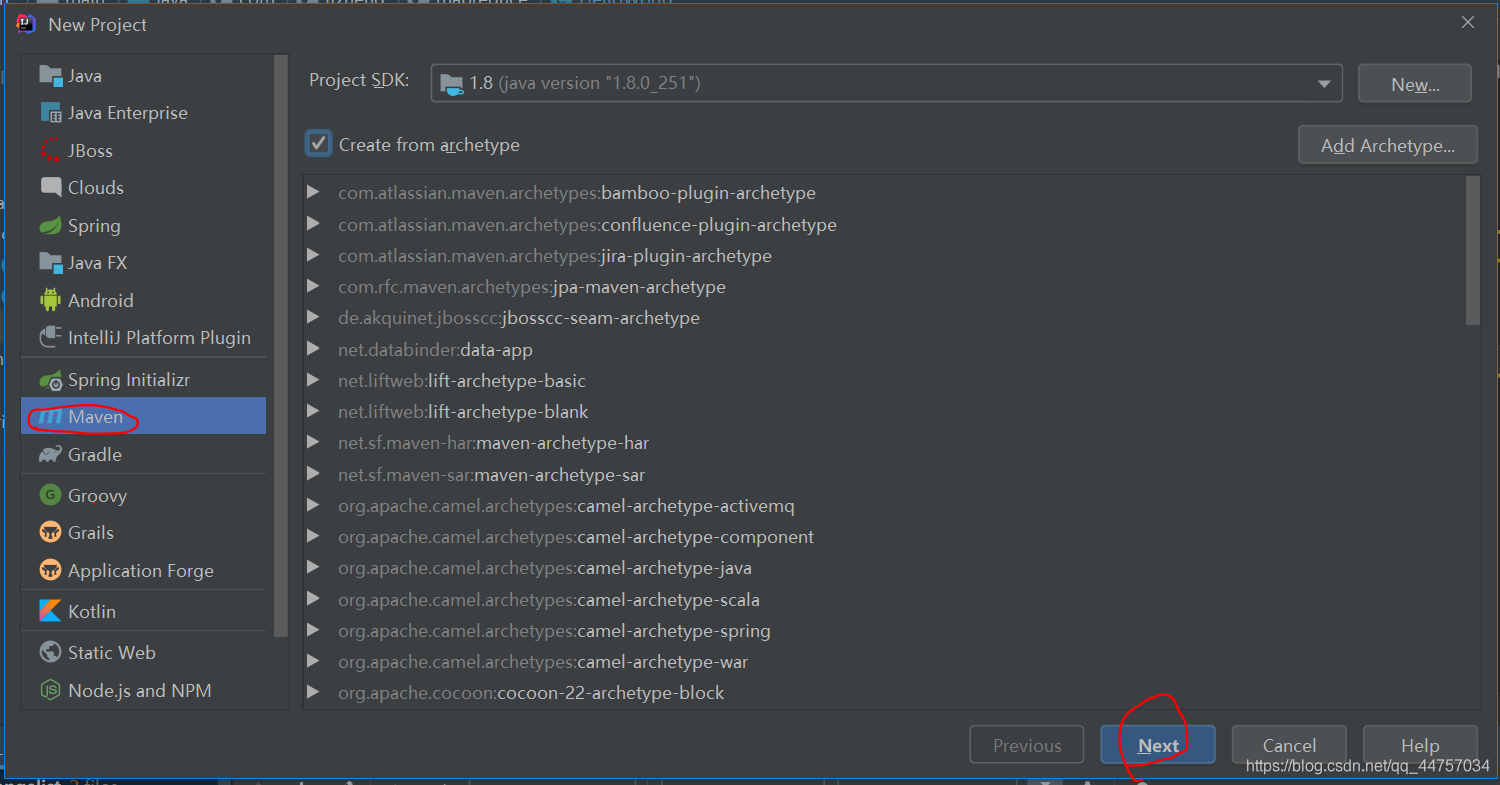Click the project types list scrollbar
Screen dimensions: 1500x785
[x=281, y=345]
